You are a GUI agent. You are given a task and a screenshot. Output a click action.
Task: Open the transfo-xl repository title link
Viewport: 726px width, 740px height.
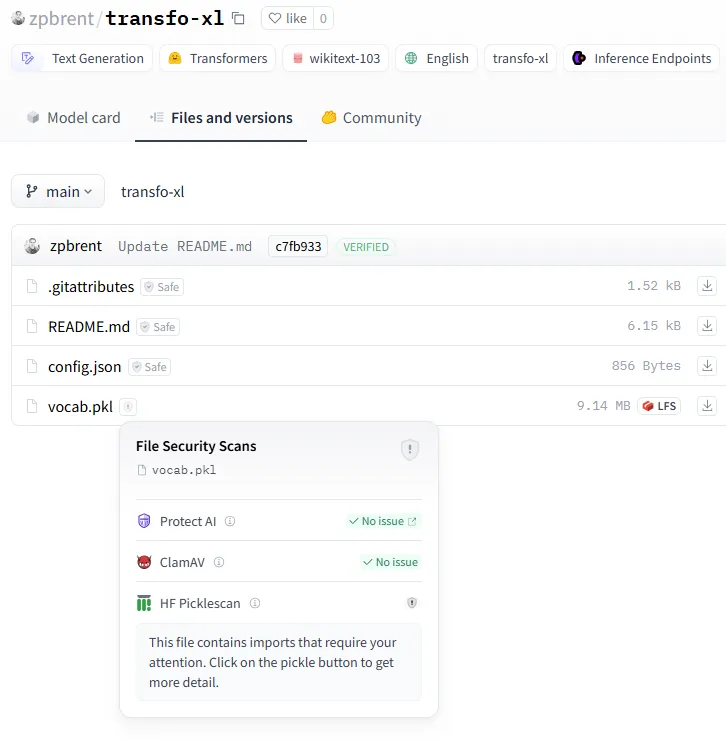tap(164, 18)
